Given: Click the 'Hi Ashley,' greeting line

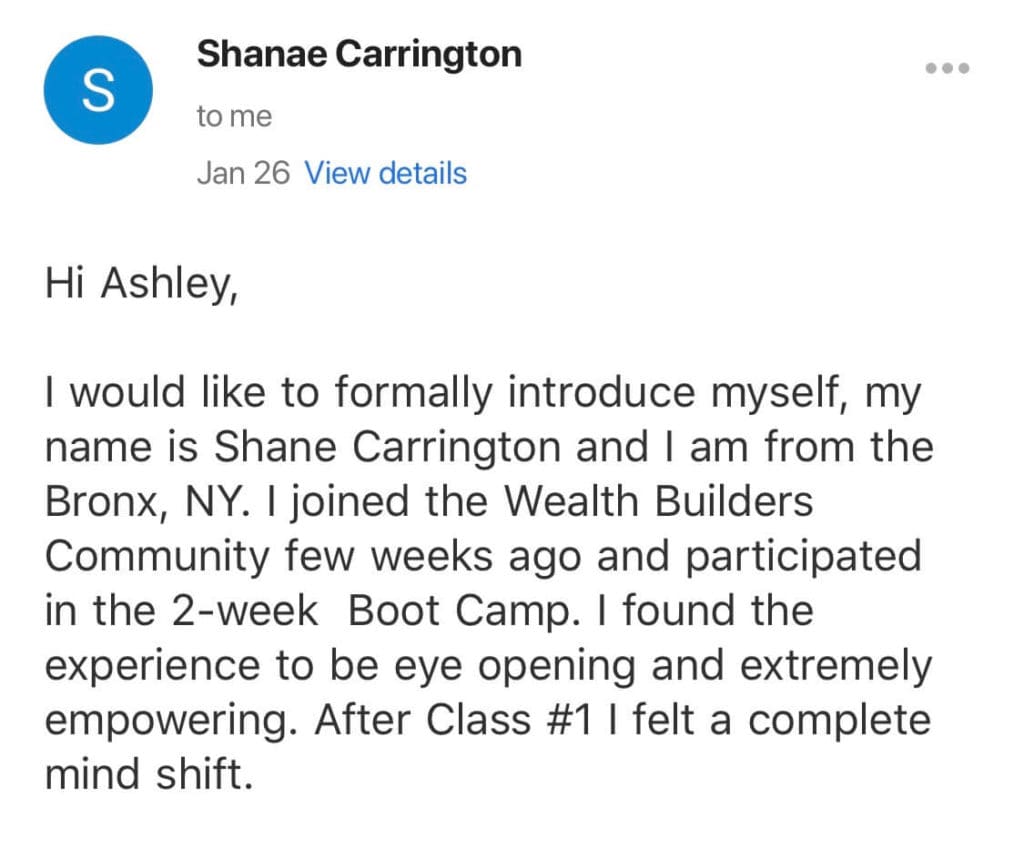Looking at the screenshot, I should [142, 284].
